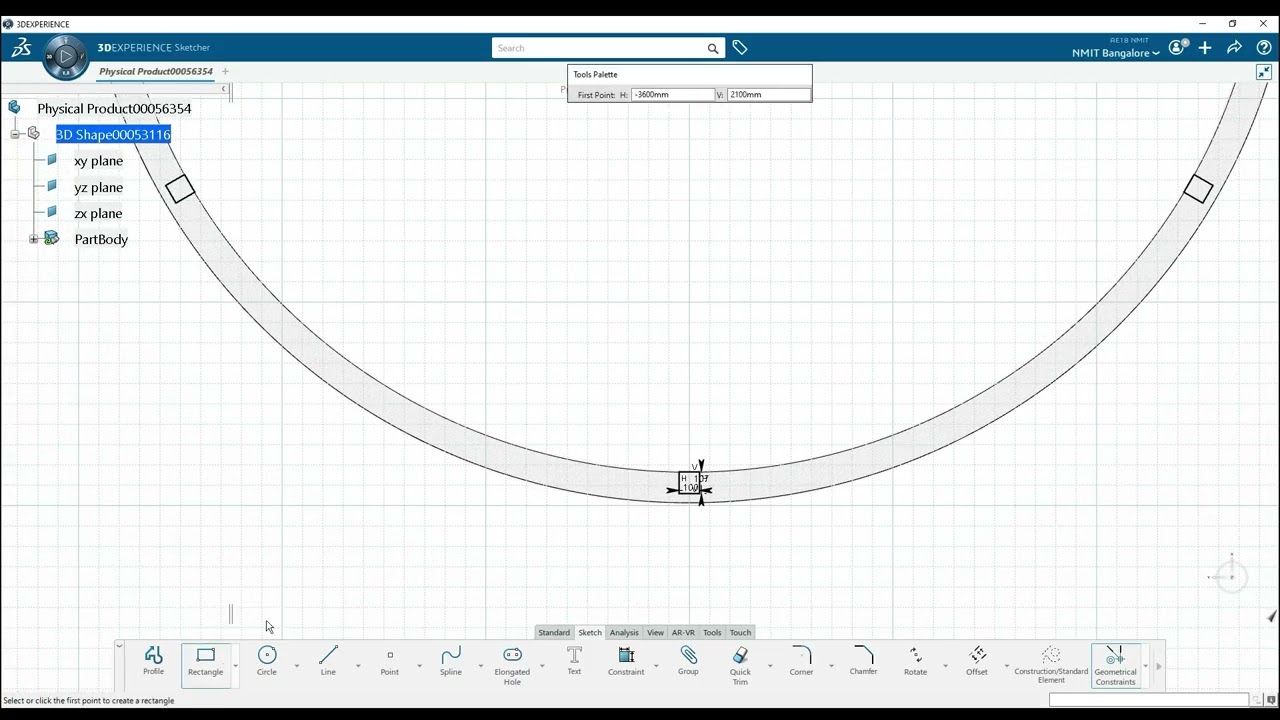The image size is (1280, 720).
Task: Click the Group tool
Action: point(688,662)
